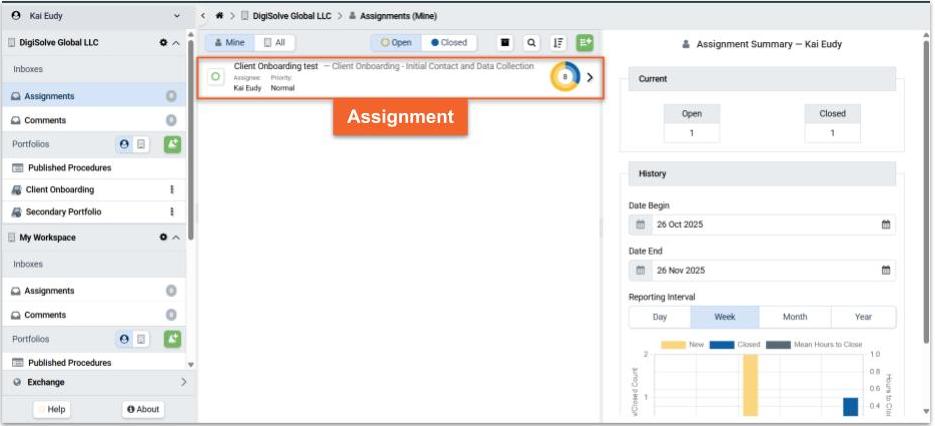Click the black archive icon in toolbar

505,43
